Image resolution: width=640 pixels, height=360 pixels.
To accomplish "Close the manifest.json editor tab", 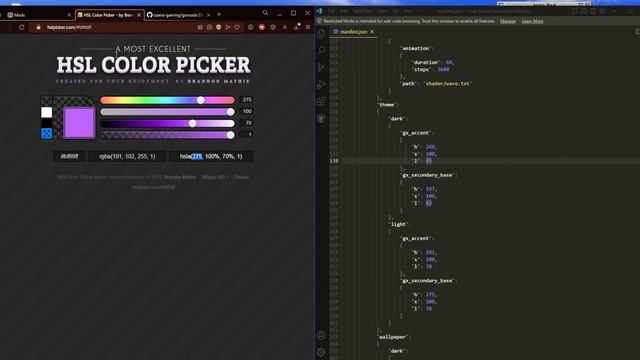I will (372, 31).
